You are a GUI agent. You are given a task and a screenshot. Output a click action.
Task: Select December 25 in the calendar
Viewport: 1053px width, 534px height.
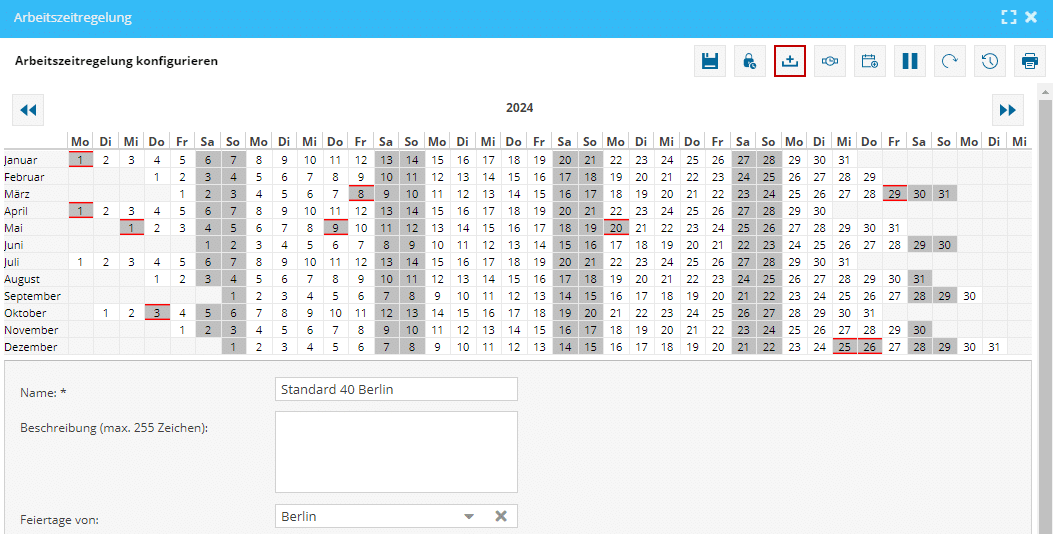844,347
